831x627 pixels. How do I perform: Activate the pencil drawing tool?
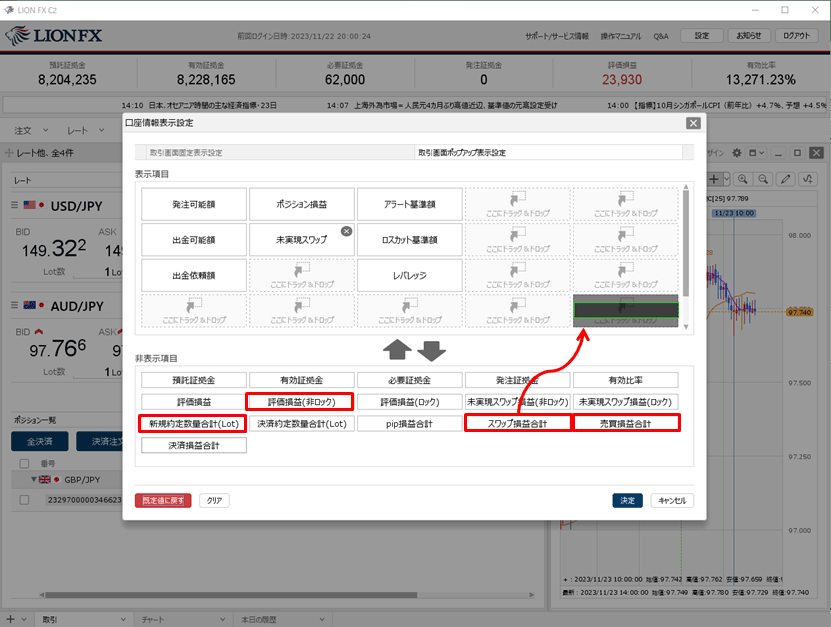tap(785, 179)
